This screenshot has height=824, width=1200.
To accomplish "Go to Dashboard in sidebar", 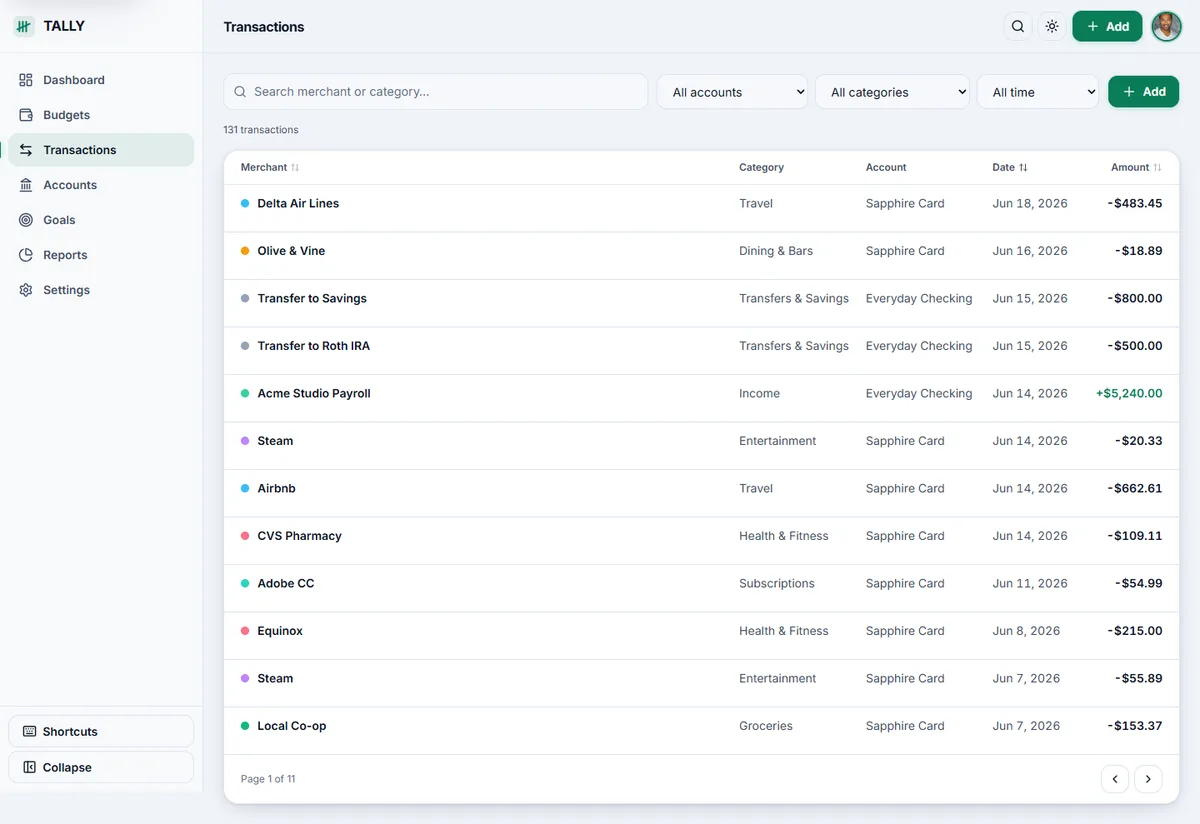I will pos(101,80).
